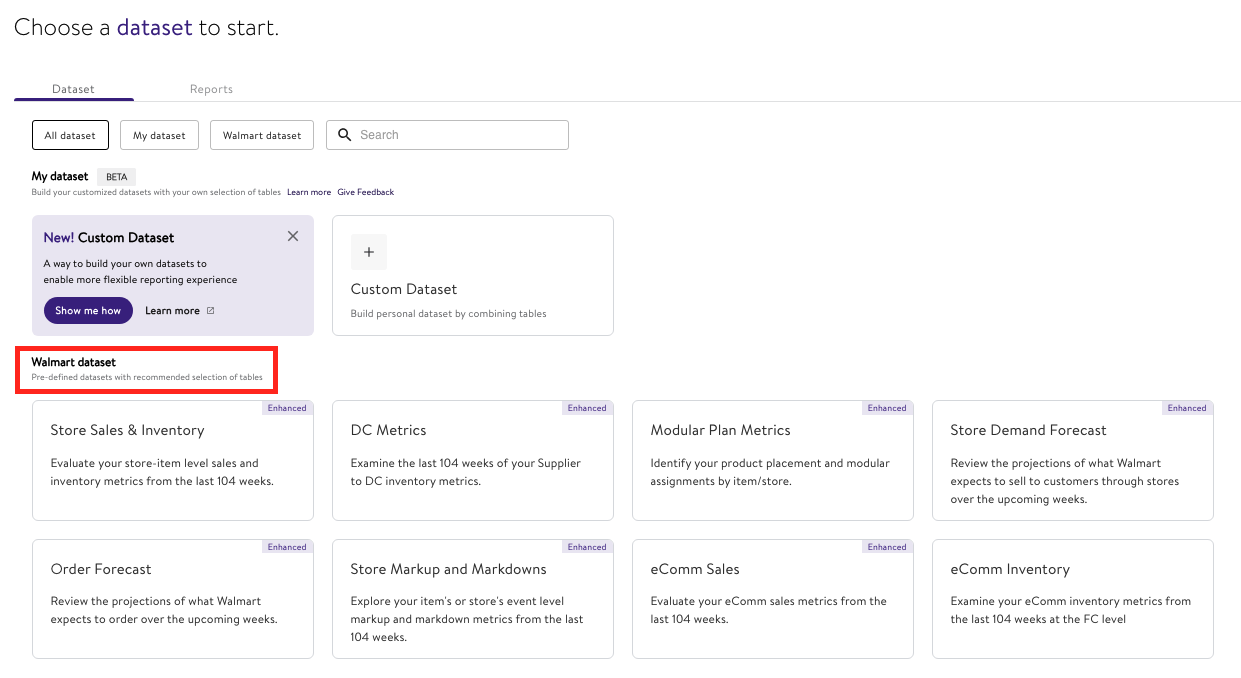The image size is (1241, 678).
Task: Open the Order Forecast dataset card
Action: pyautogui.click(x=173, y=599)
